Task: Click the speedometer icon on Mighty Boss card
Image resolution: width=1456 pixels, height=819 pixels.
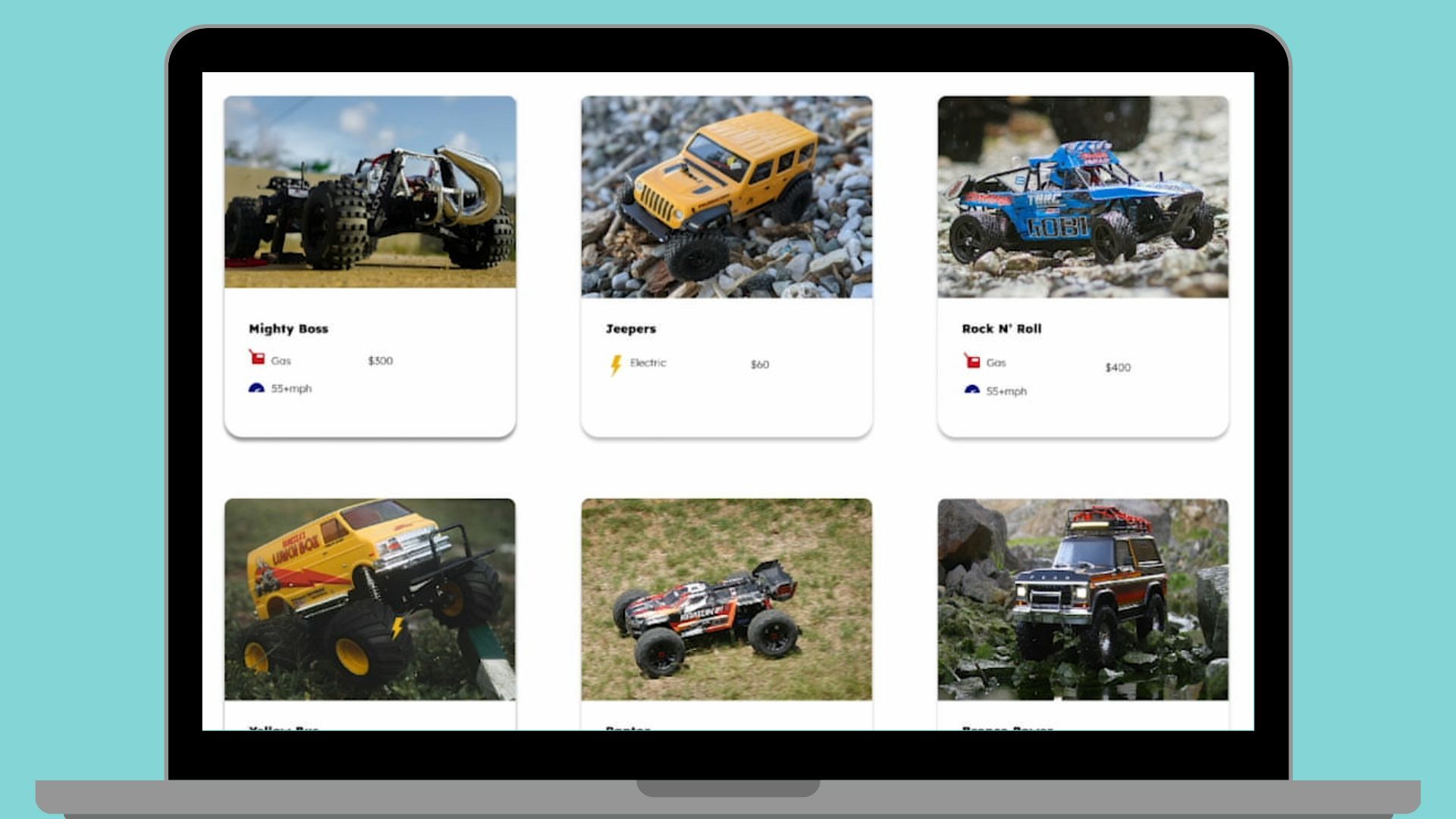Action: pos(256,388)
